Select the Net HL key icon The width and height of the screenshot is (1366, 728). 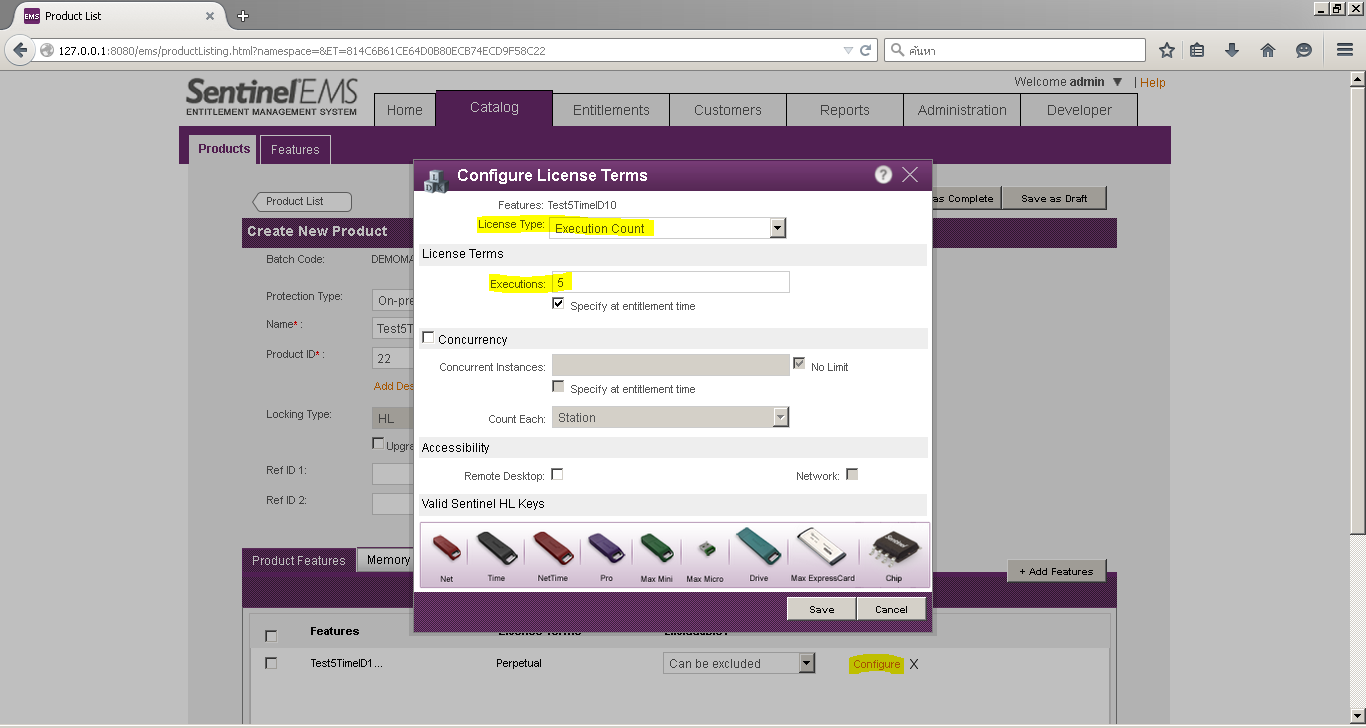(444, 548)
